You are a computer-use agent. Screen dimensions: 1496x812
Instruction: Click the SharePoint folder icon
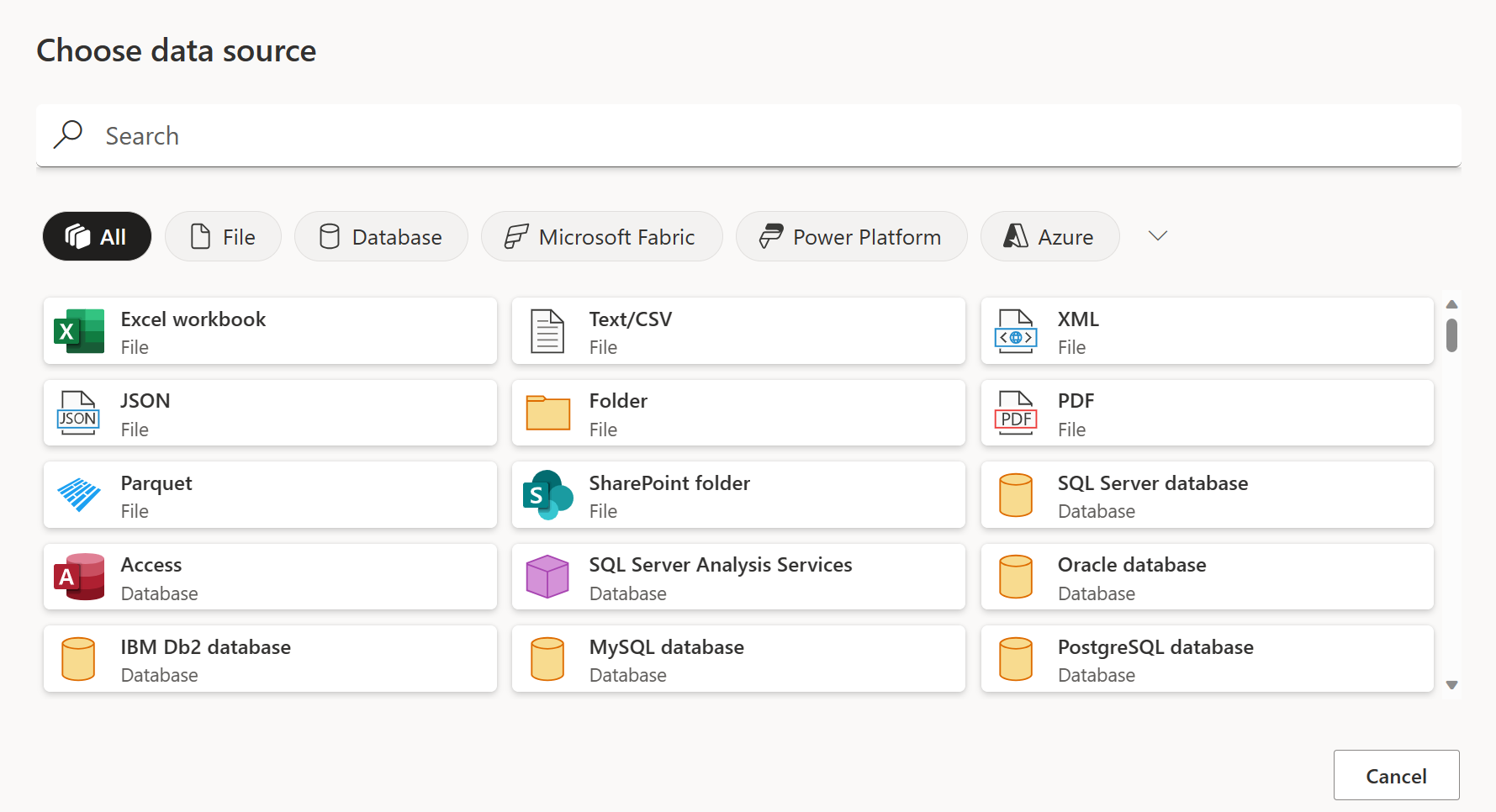click(547, 495)
